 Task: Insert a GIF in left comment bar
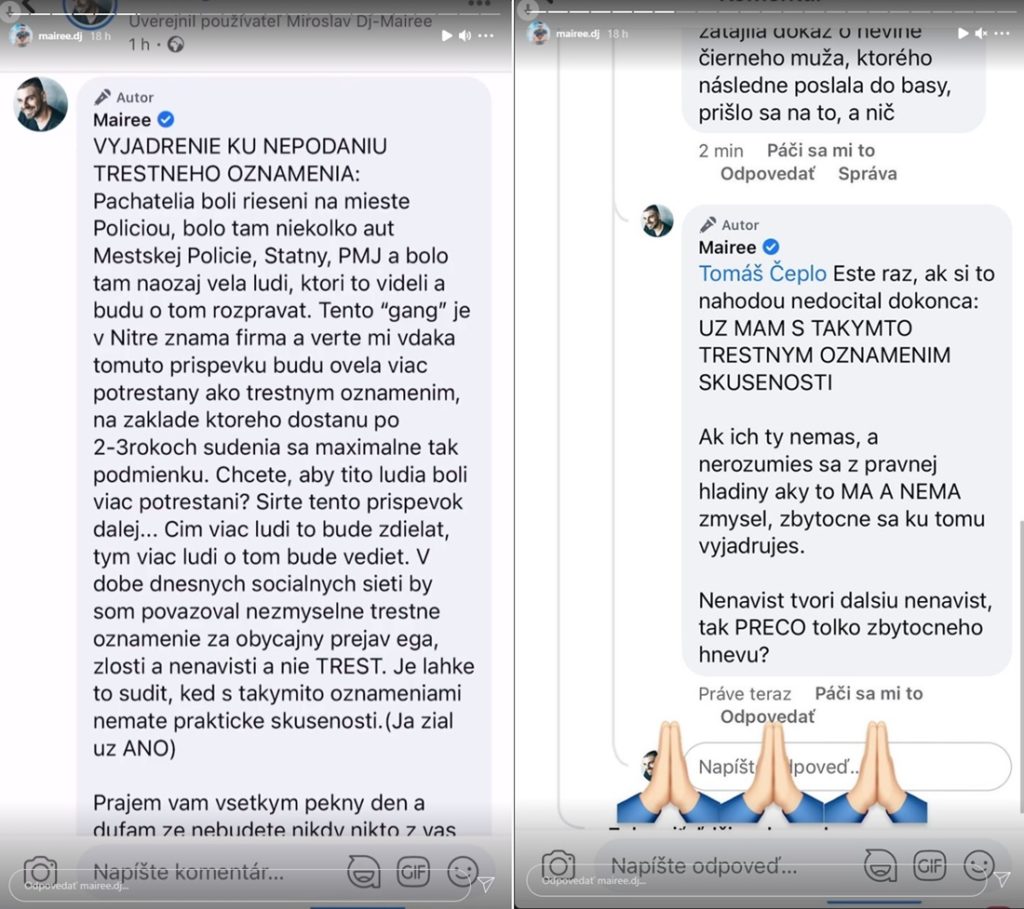[413, 870]
